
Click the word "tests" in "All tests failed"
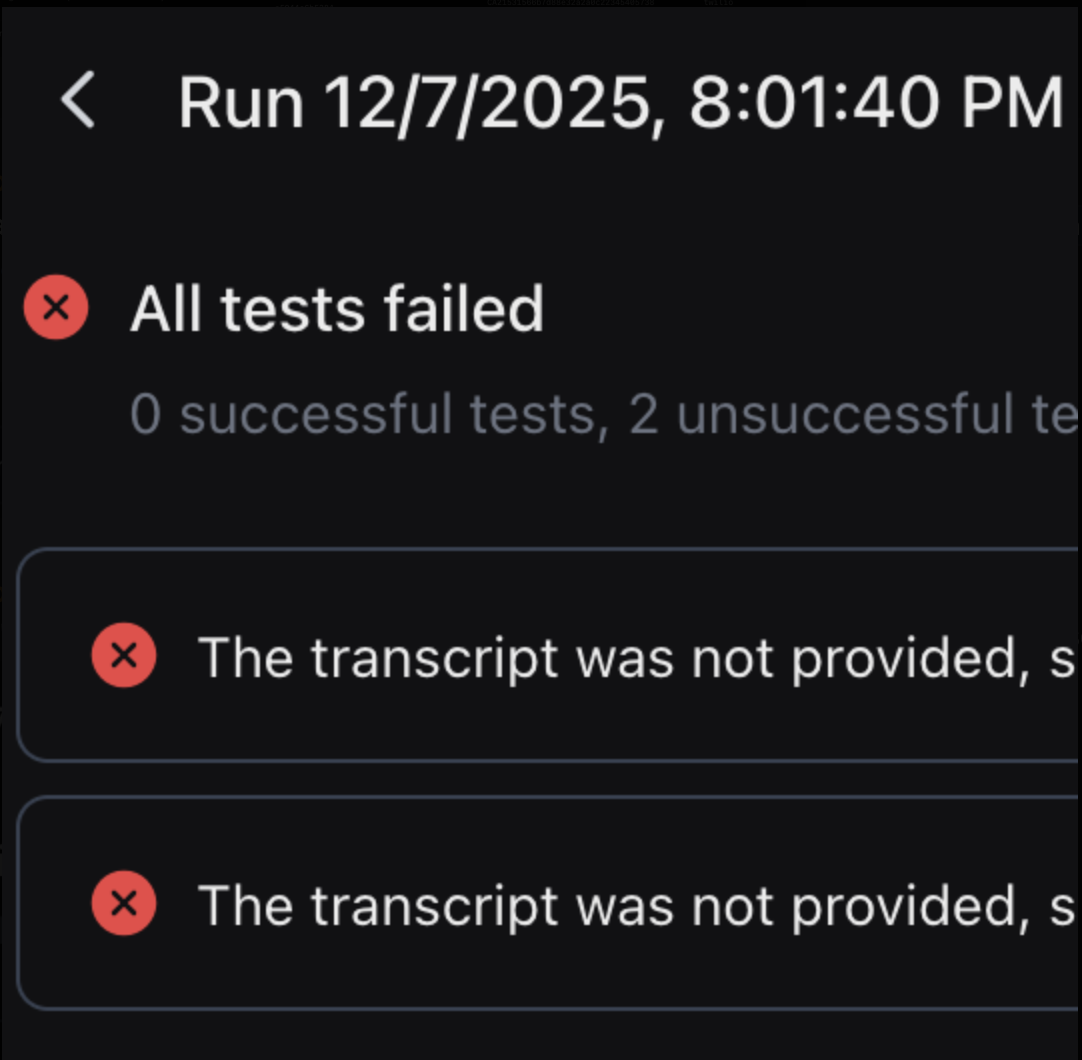point(292,309)
